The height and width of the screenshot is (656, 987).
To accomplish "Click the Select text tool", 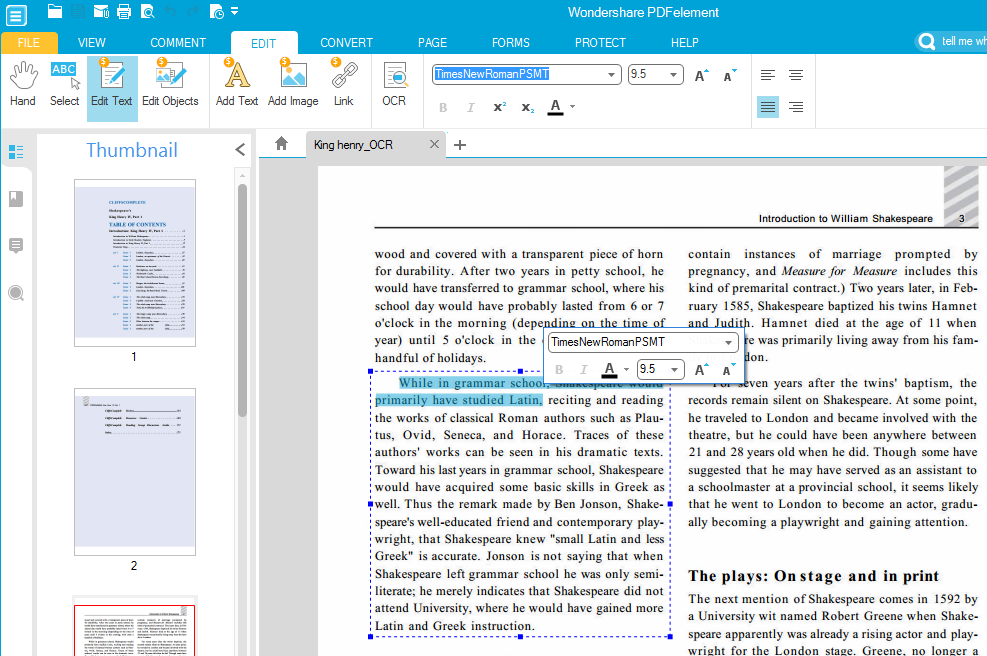I will pos(64,84).
